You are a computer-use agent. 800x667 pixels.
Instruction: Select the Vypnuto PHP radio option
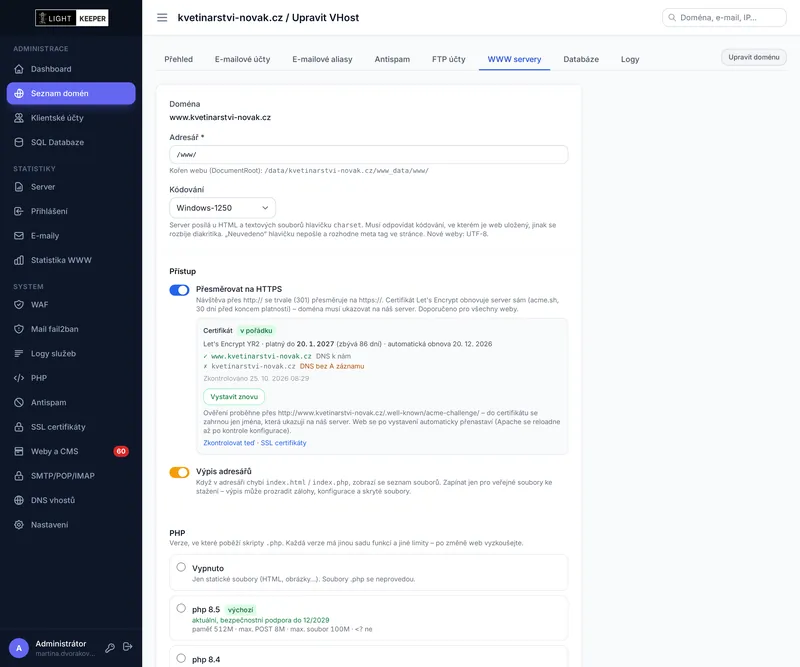(x=181, y=567)
